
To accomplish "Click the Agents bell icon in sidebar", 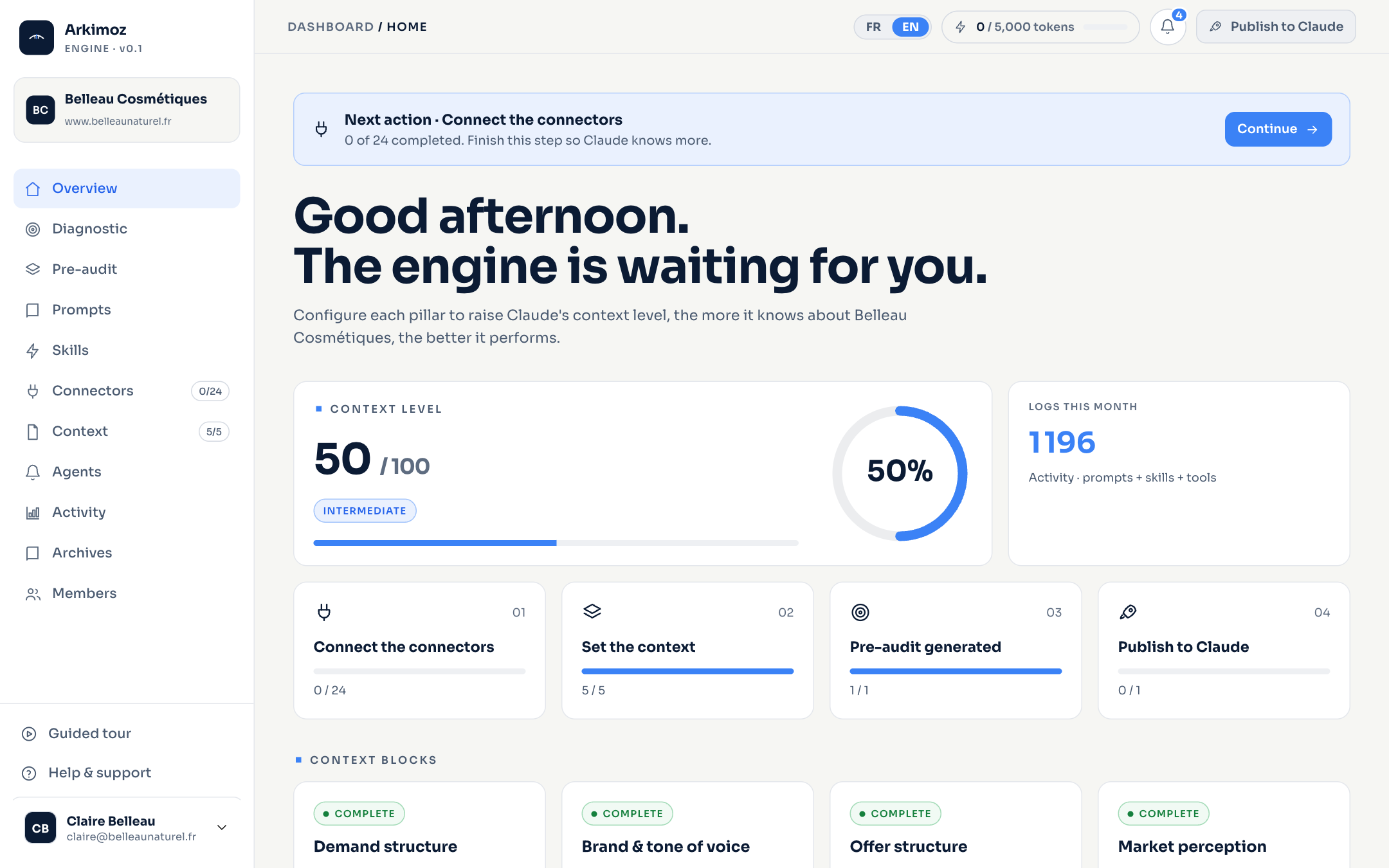I will tap(33, 472).
